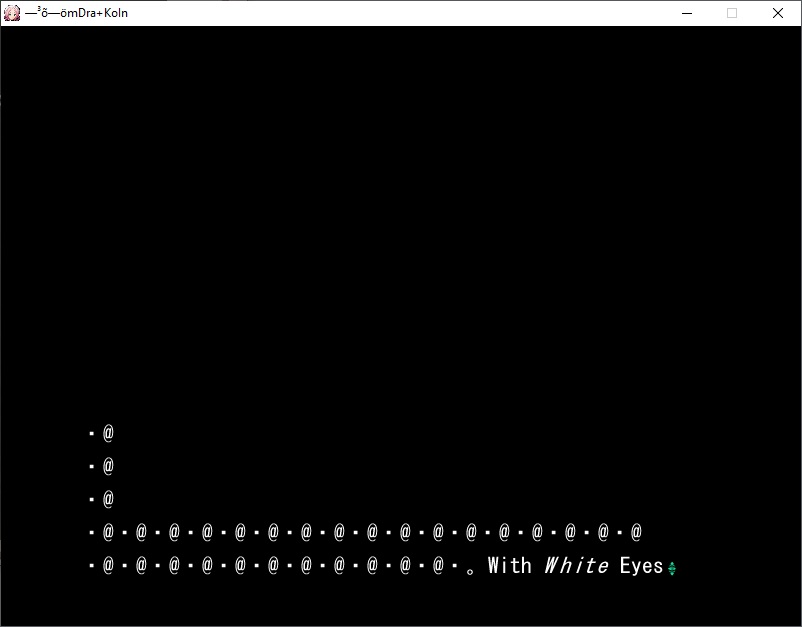Click the empty title bar space

click(x=400, y=13)
